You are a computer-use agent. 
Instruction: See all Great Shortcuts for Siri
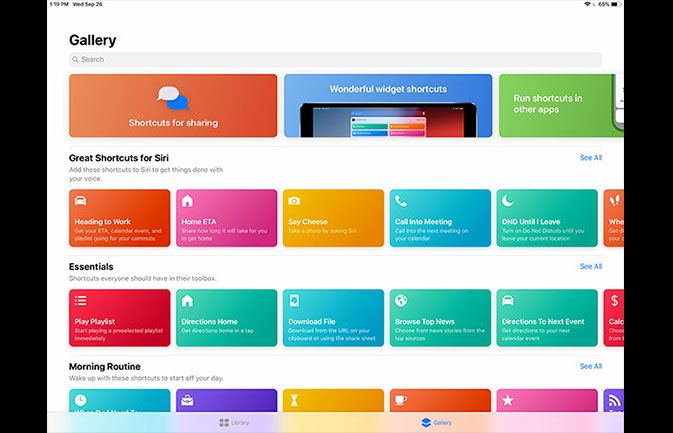pos(590,158)
